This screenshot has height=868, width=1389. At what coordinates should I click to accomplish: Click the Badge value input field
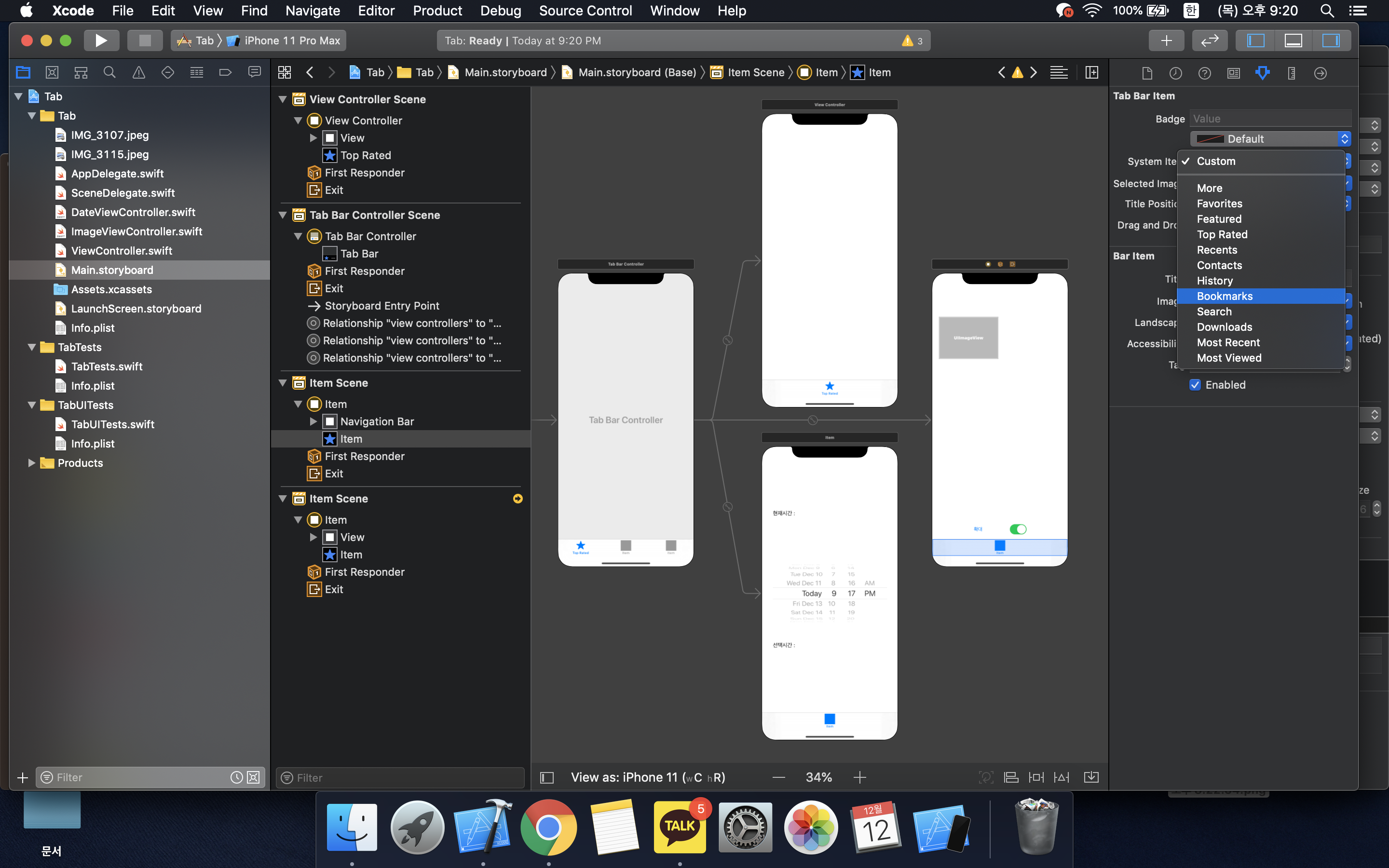[x=1270, y=119]
